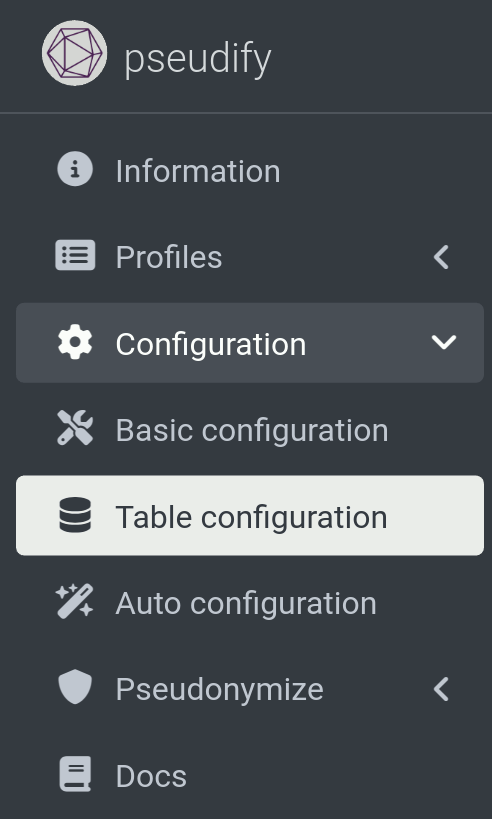
Task: Expand the Pseudonymize submenu chevron
Action: pos(442,689)
